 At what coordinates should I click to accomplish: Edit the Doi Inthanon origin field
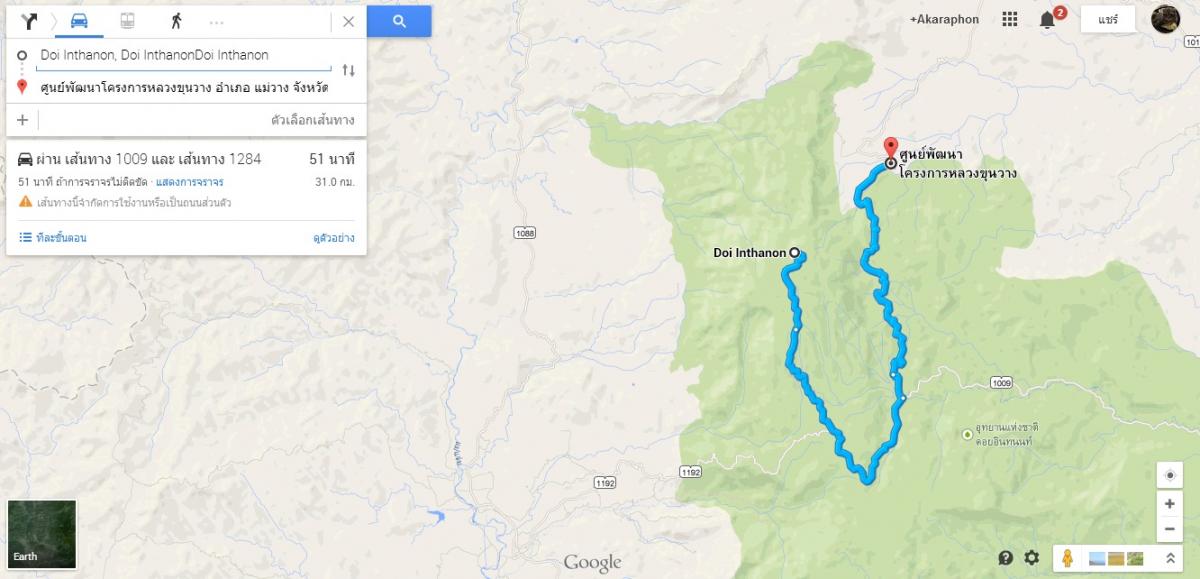pyautogui.click(x=184, y=55)
